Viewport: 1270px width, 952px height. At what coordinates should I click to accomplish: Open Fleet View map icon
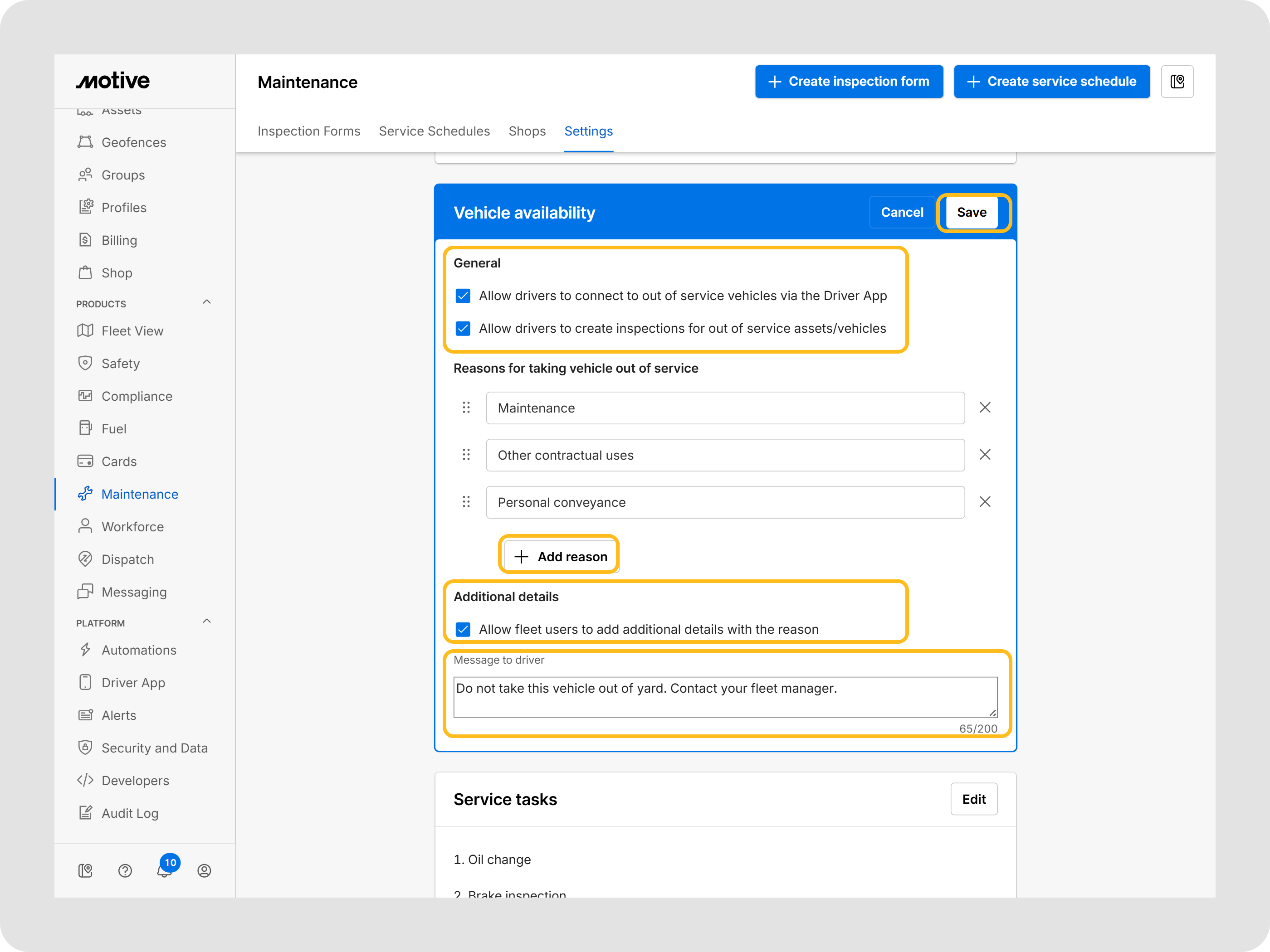point(85,330)
